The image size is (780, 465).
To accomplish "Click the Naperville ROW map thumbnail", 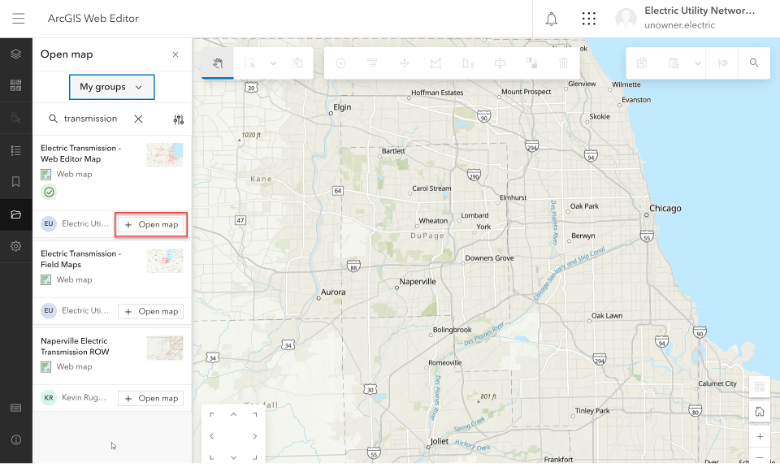I will pos(165,348).
